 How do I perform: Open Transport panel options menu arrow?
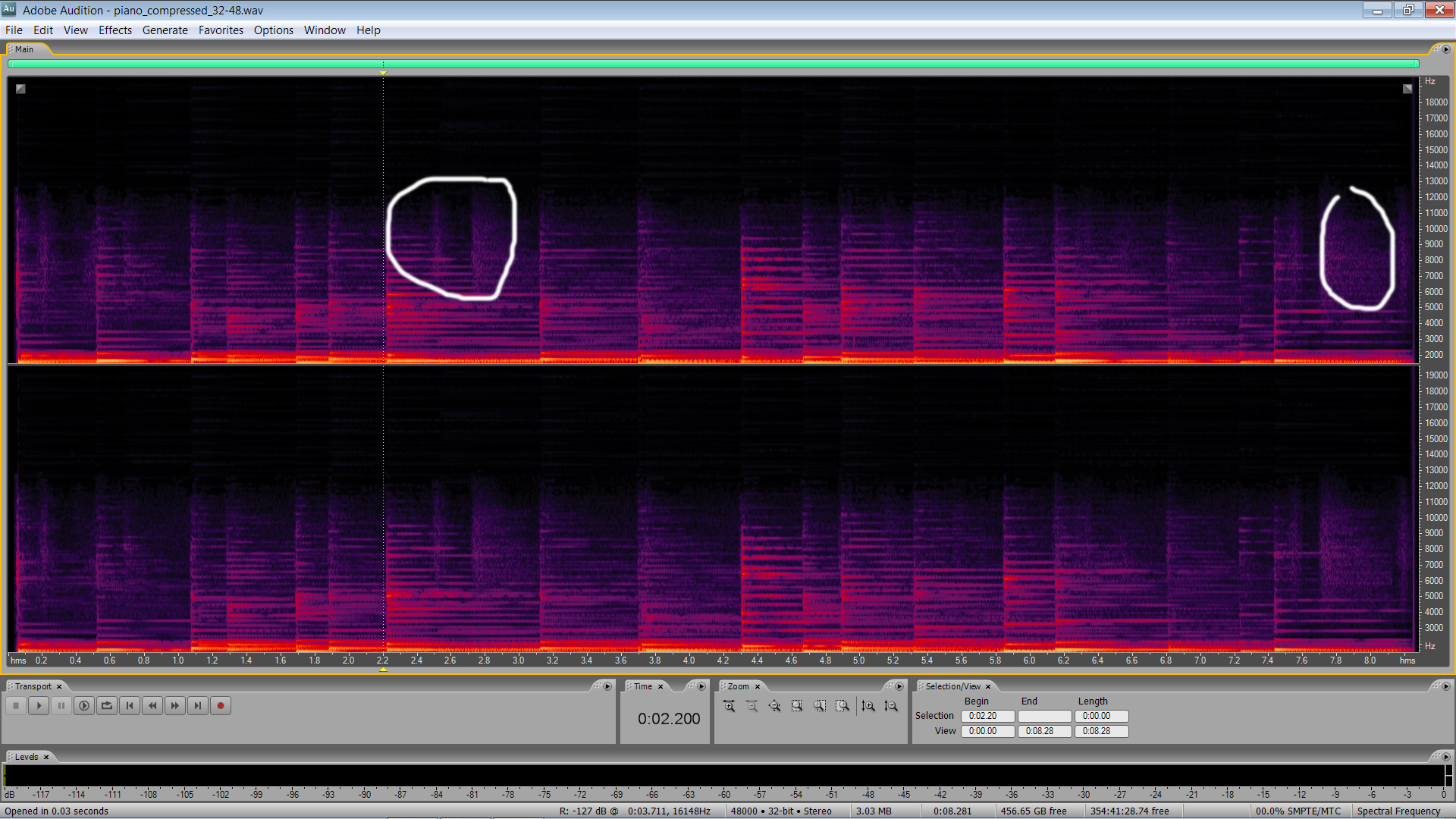[x=607, y=686]
